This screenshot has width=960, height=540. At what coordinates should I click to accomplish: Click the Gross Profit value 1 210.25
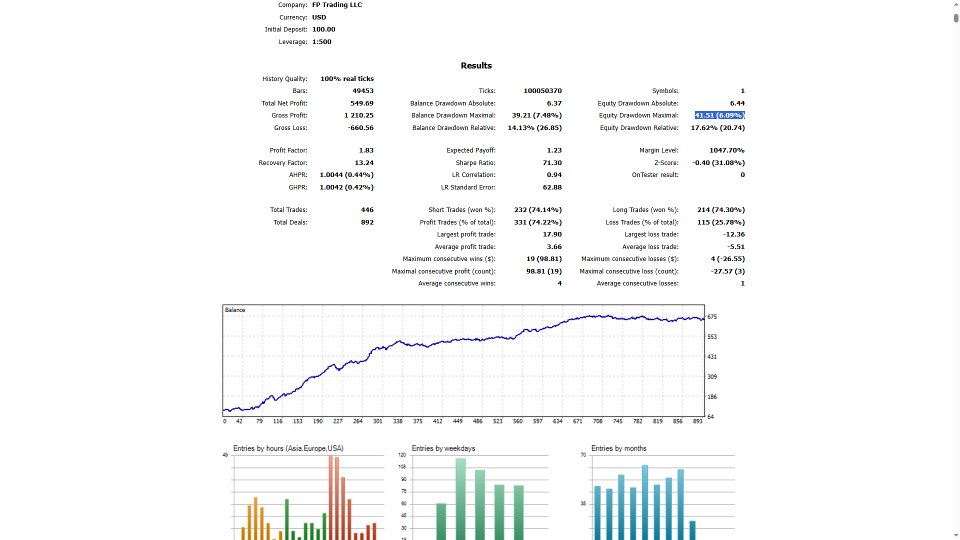pos(359,115)
